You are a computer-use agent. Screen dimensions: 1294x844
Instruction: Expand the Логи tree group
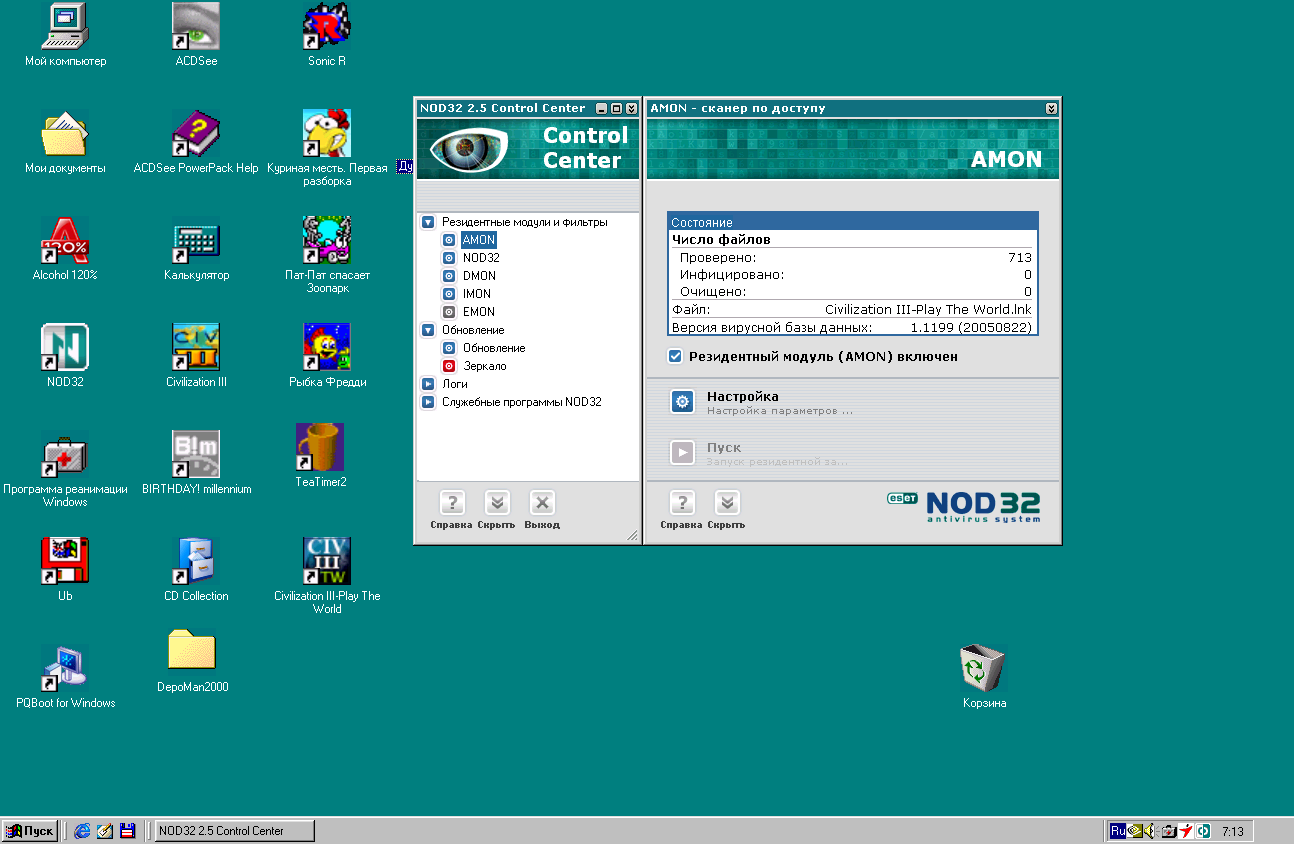click(428, 384)
